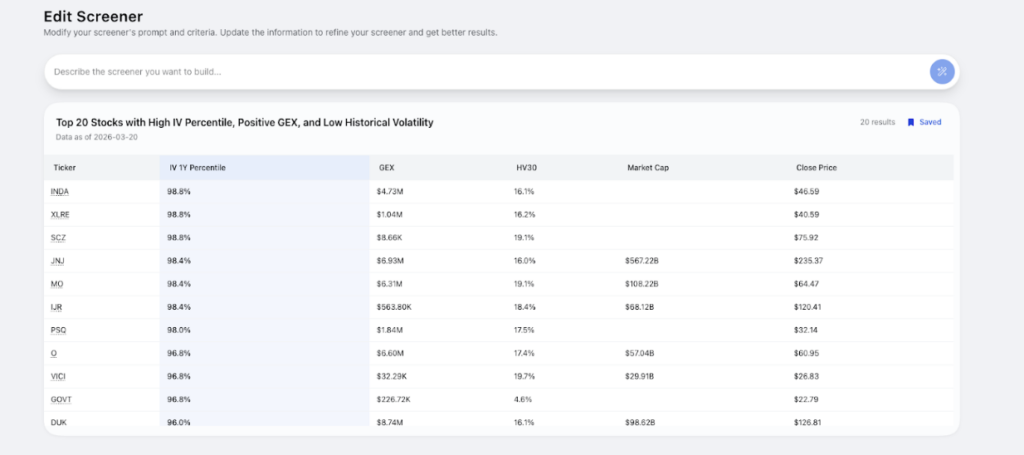Open the VICI ticker link

57,377
